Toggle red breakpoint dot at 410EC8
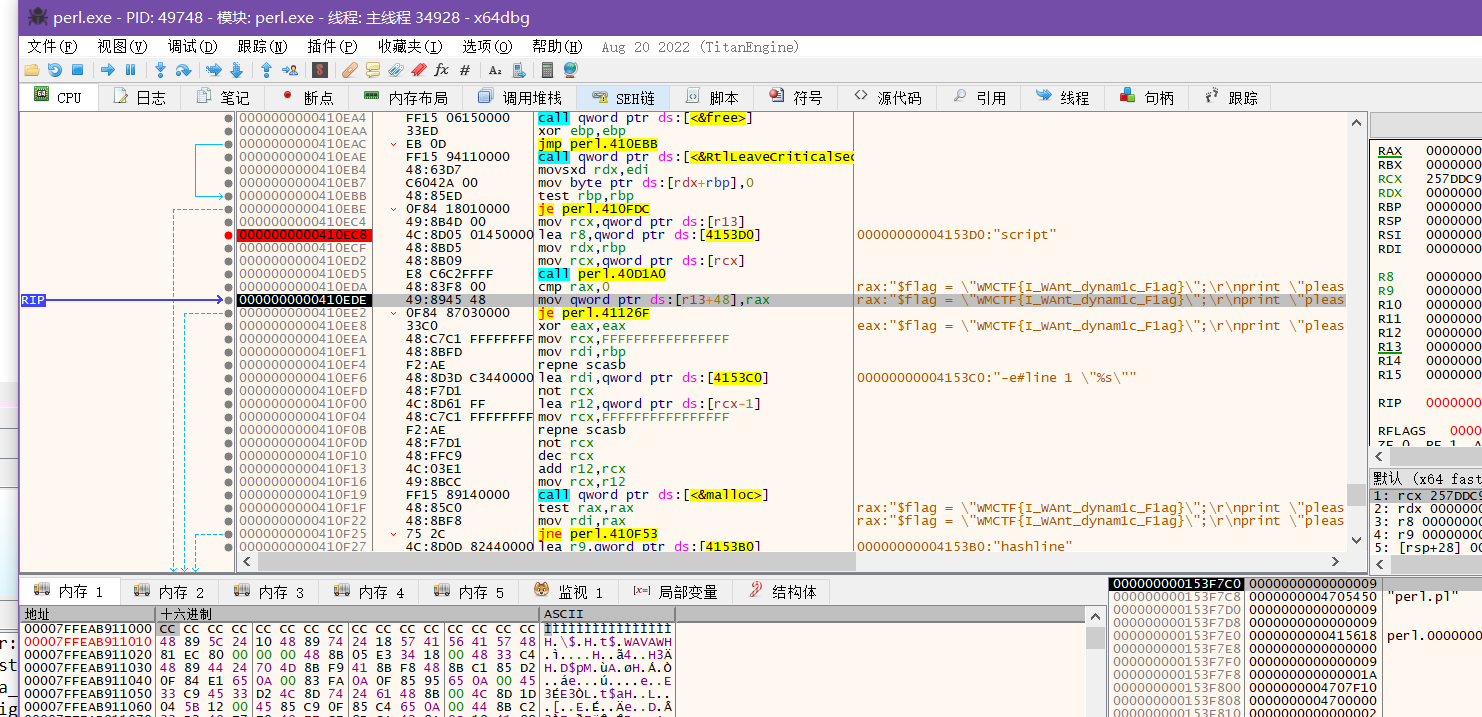The width and height of the screenshot is (1482, 717). tap(229, 235)
